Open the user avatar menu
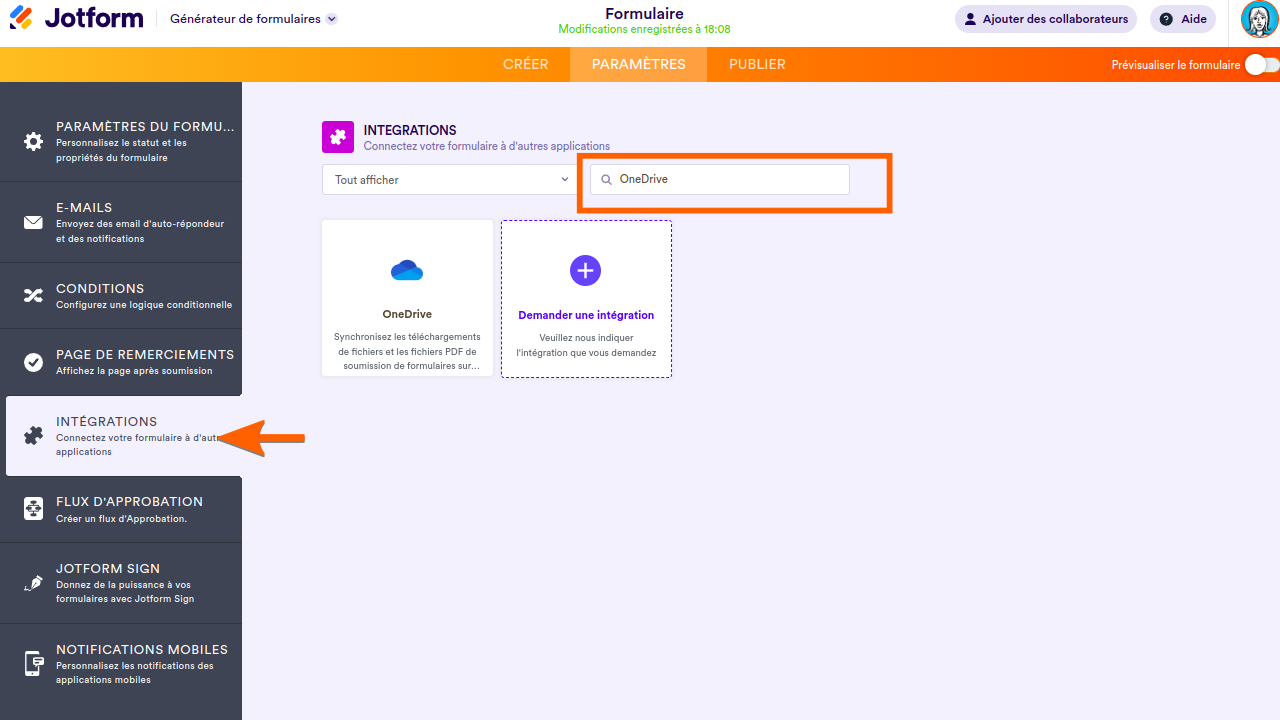The image size is (1280, 720). tap(1259, 19)
